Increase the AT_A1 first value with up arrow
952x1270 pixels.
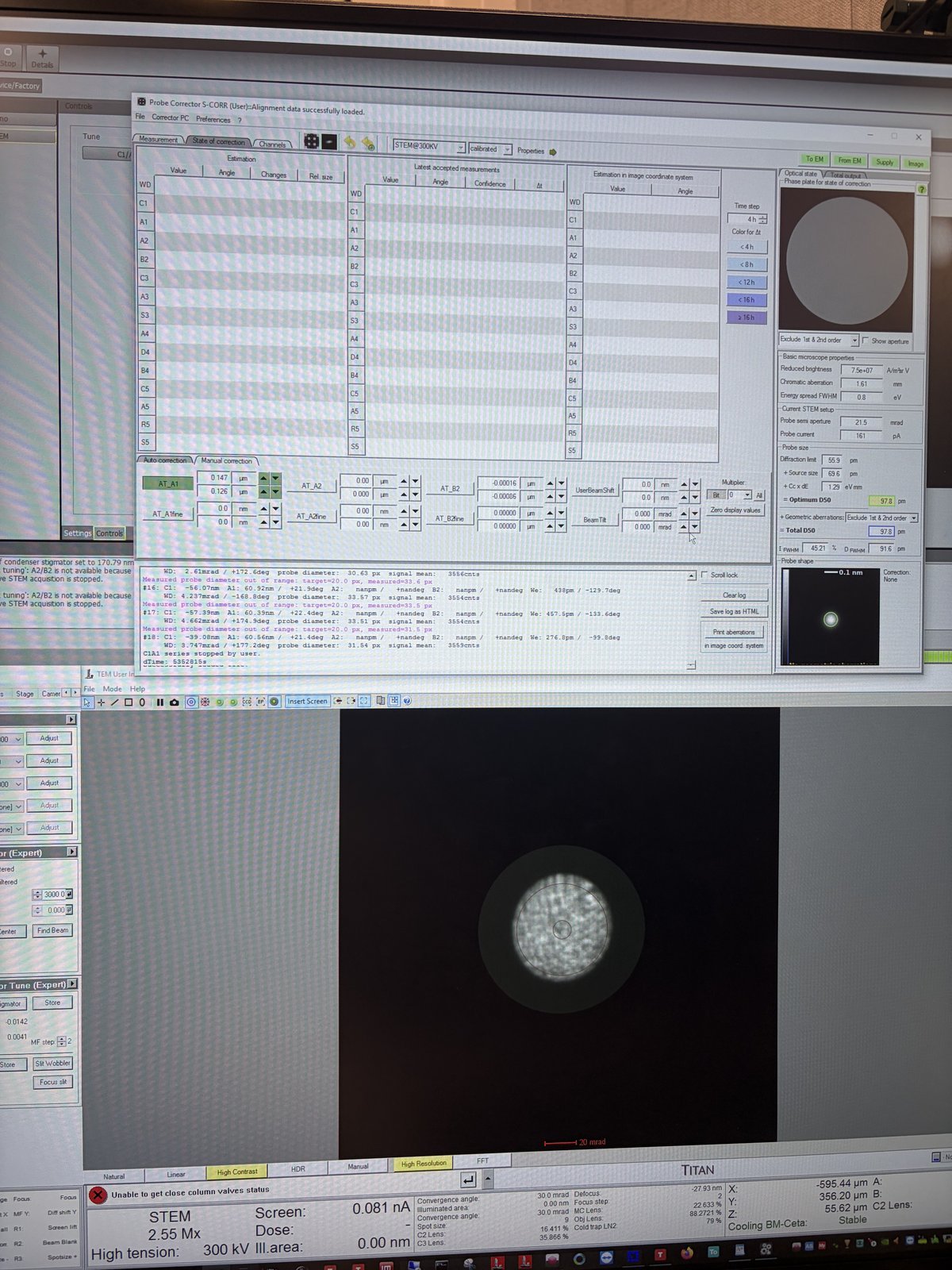tap(264, 478)
